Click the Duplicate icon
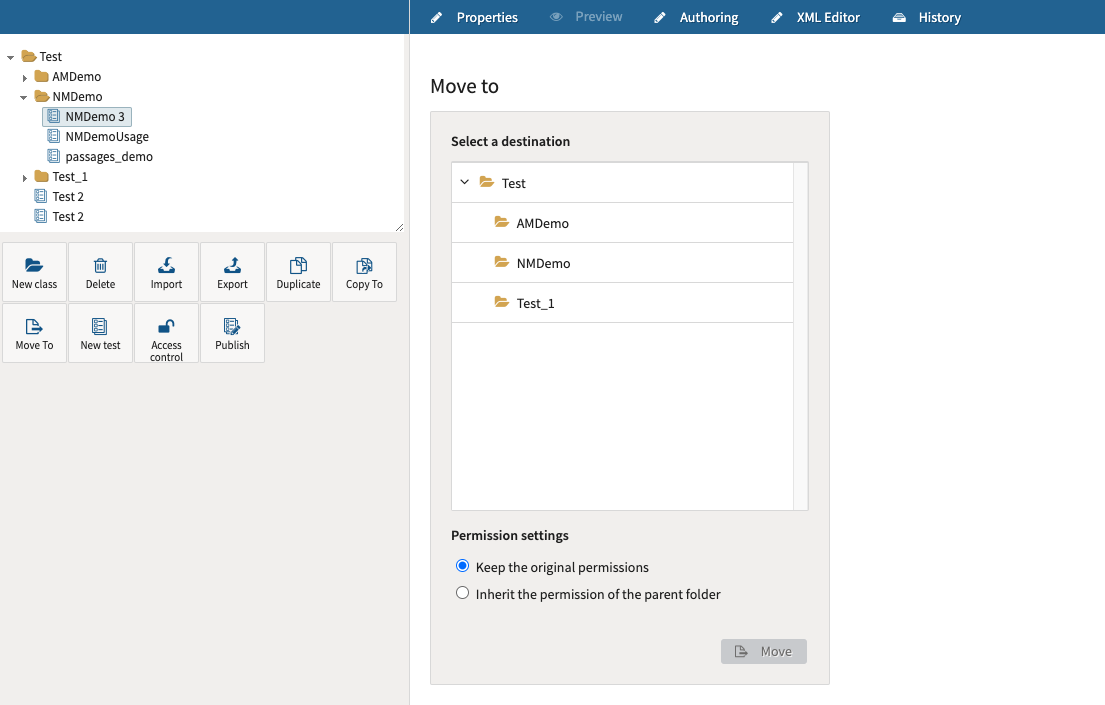The image size is (1105, 705). pyautogui.click(x=298, y=271)
